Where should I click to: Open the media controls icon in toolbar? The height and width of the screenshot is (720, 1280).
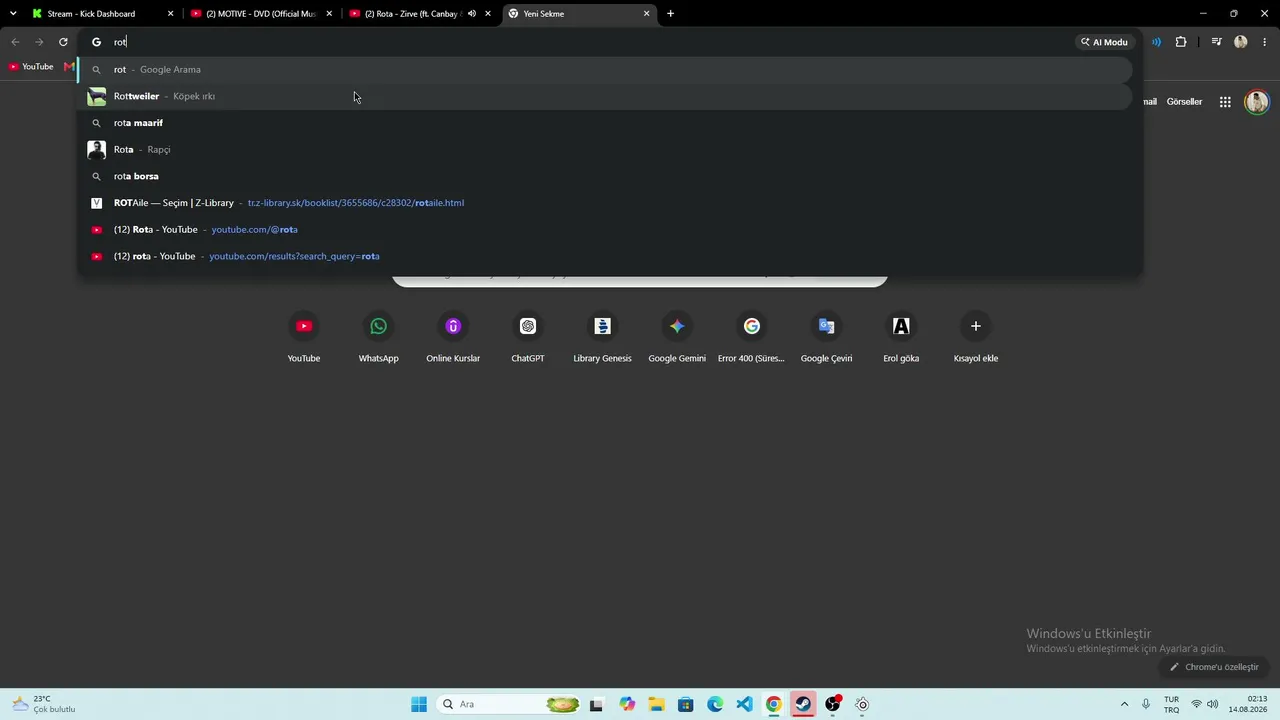point(1216,42)
